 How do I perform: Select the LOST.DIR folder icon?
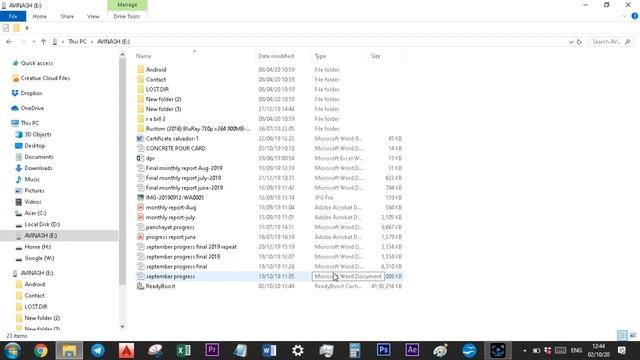140,89
